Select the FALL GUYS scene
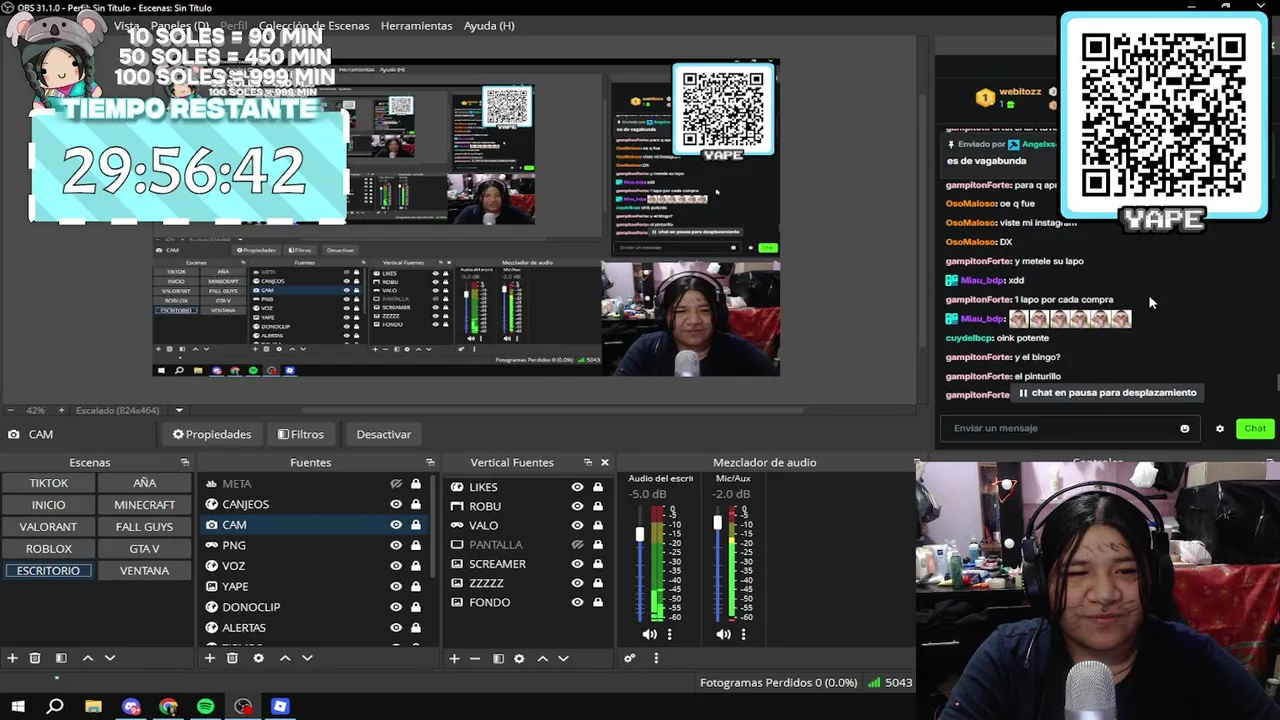The width and height of the screenshot is (1280, 720). point(144,527)
